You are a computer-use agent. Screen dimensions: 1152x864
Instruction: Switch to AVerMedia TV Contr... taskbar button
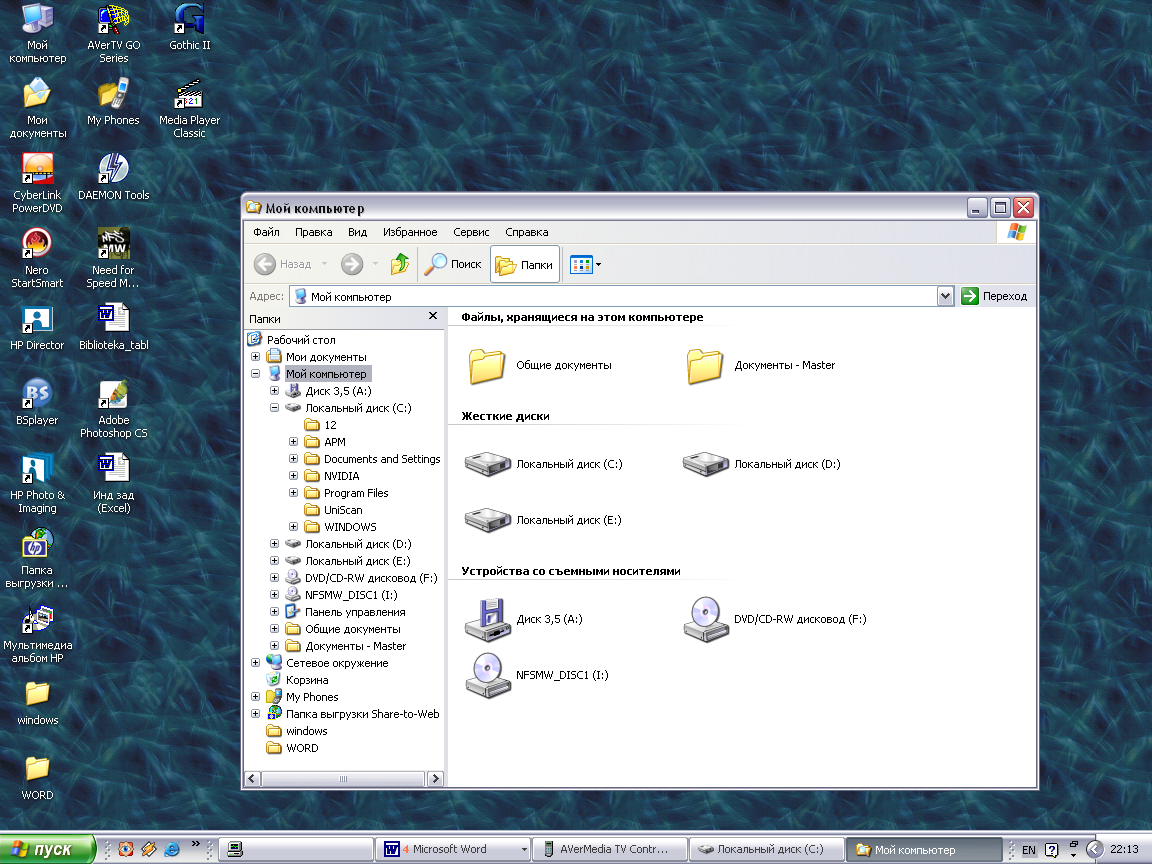(x=610, y=849)
